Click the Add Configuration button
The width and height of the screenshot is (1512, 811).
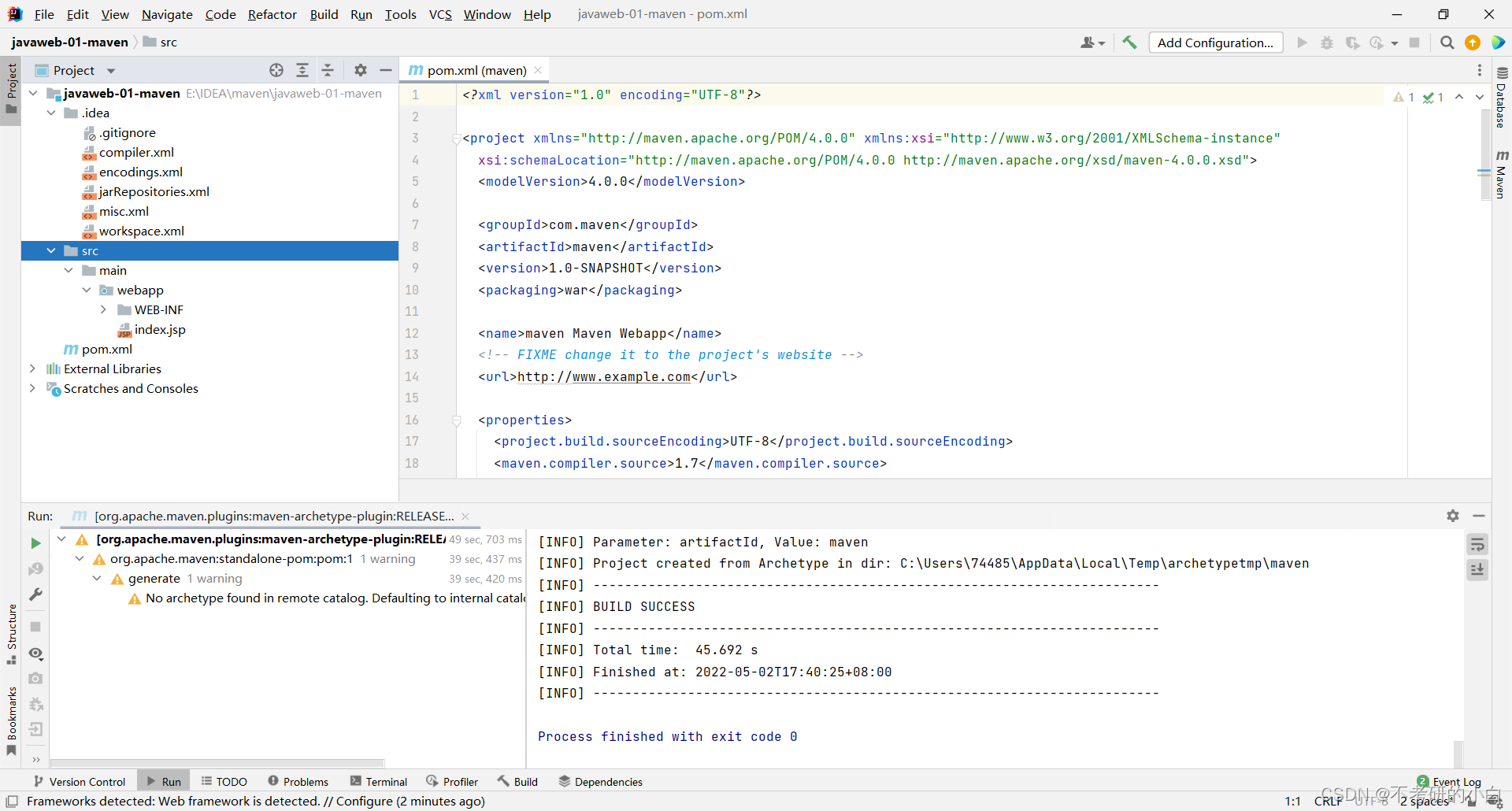1215,43
